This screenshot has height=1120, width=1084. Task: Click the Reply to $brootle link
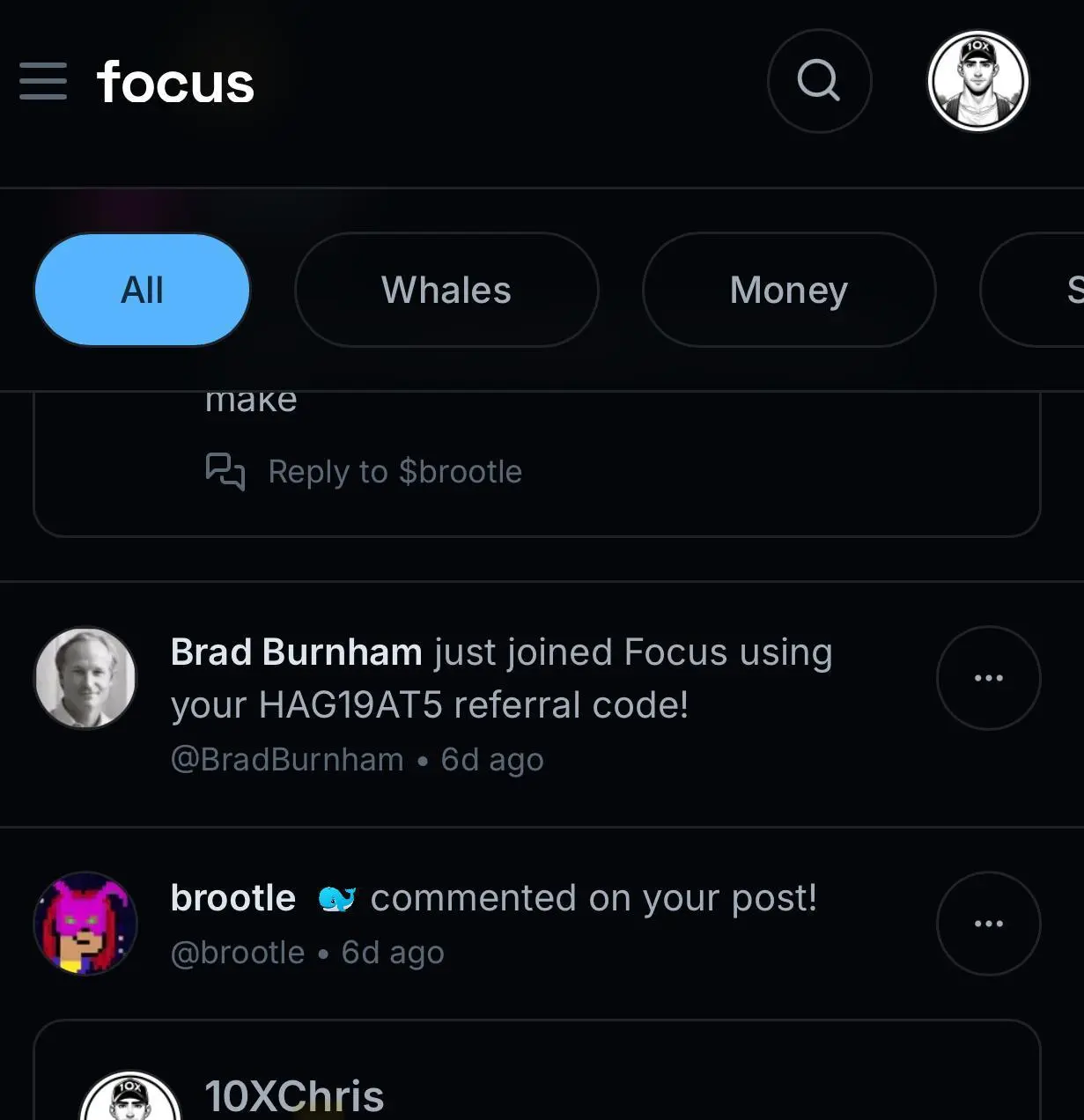coord(395,472)
